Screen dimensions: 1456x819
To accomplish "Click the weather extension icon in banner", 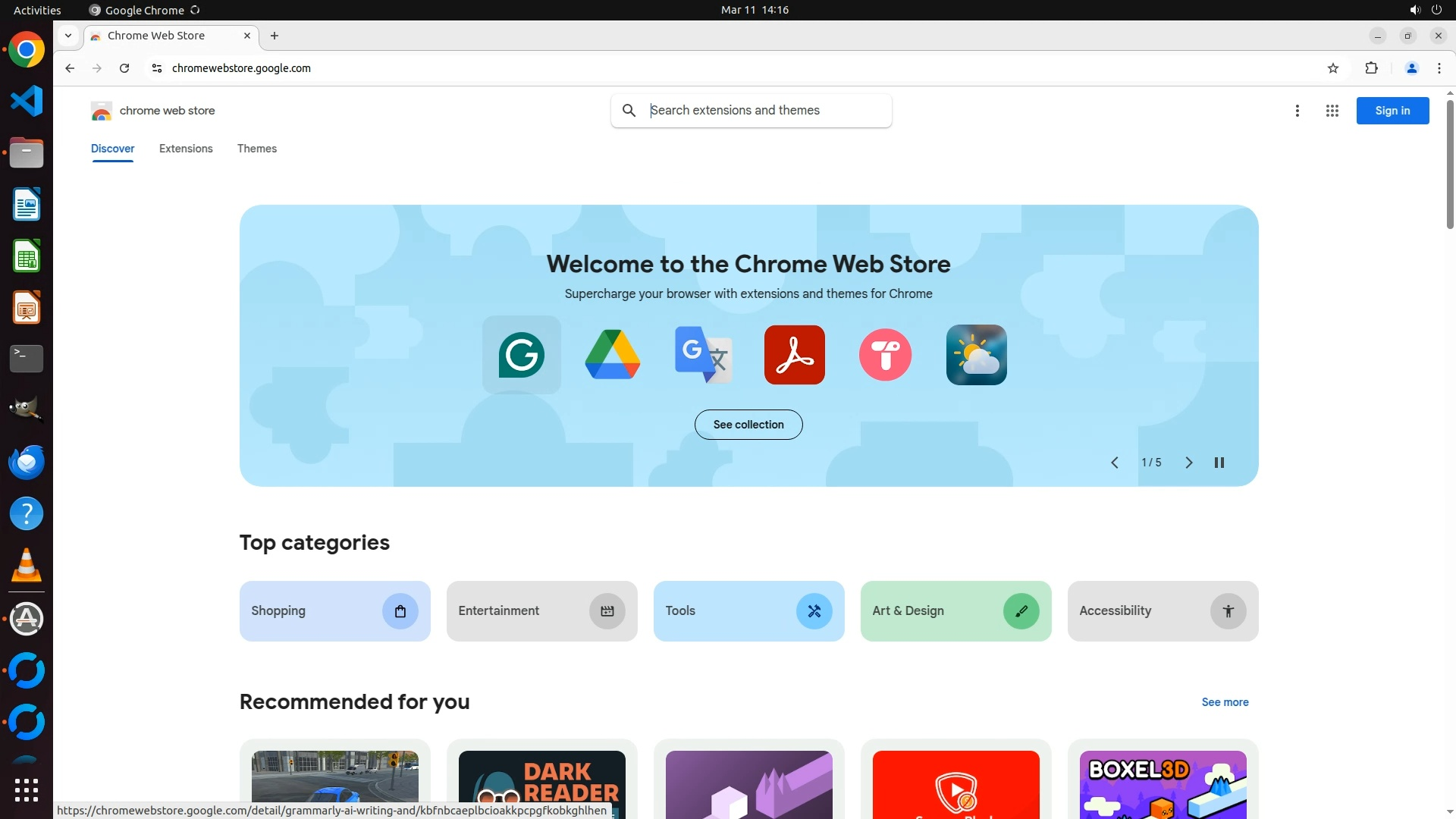I will (976, 355).
